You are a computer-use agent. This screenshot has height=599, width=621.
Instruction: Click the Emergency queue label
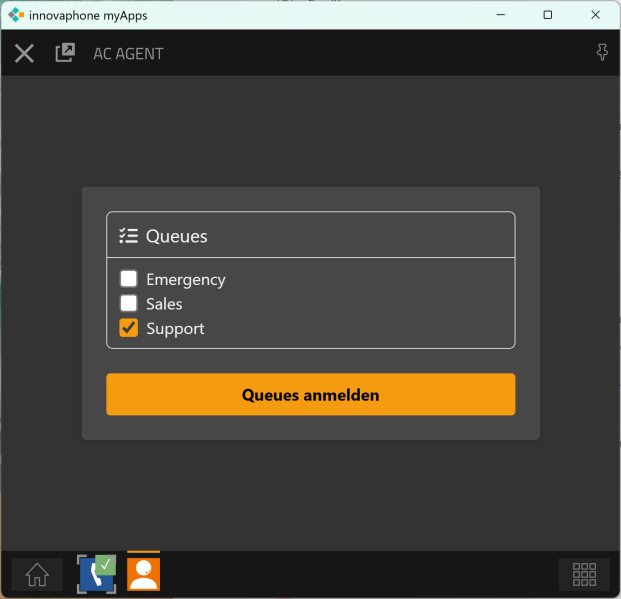click(x=186, y=279)
